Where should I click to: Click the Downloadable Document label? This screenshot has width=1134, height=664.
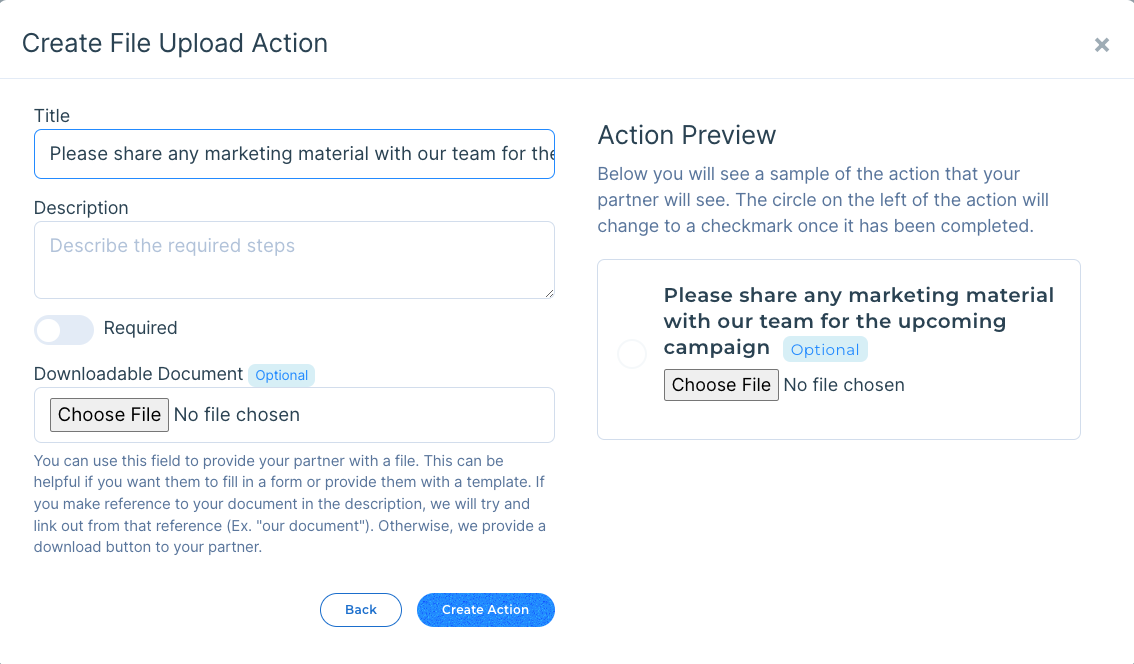point(138,374)
